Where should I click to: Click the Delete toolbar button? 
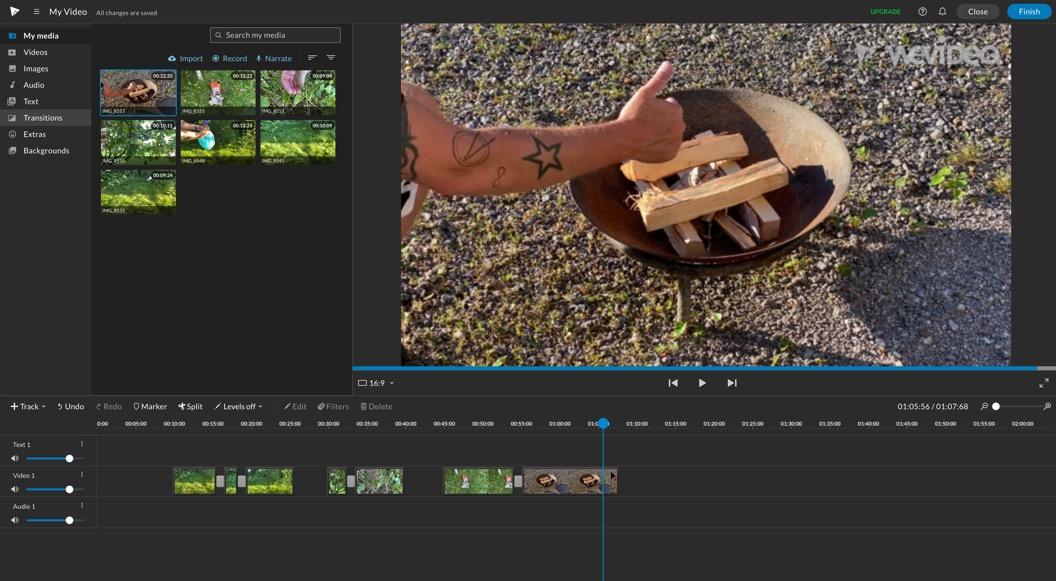pyautogui.click(x=376, y=406)
